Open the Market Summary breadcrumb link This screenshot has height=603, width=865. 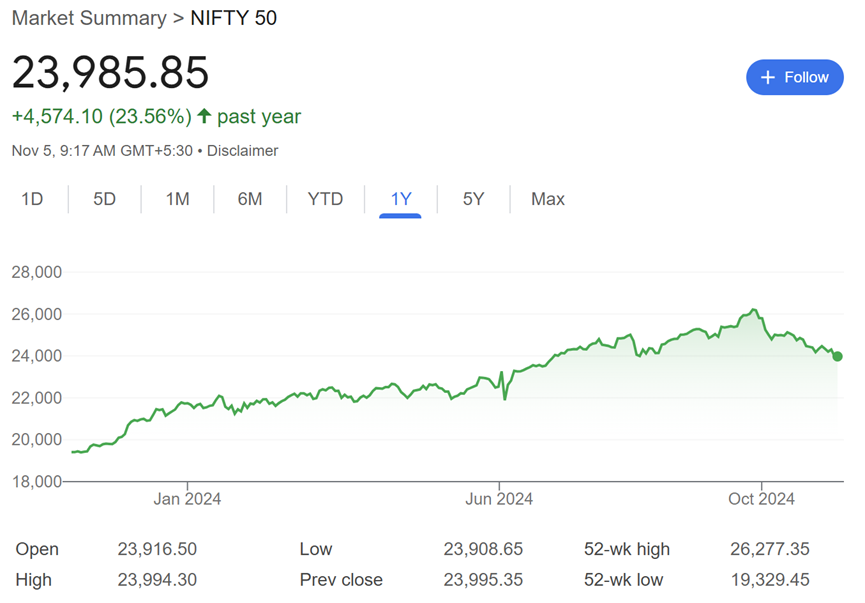(x=89, y=18)
